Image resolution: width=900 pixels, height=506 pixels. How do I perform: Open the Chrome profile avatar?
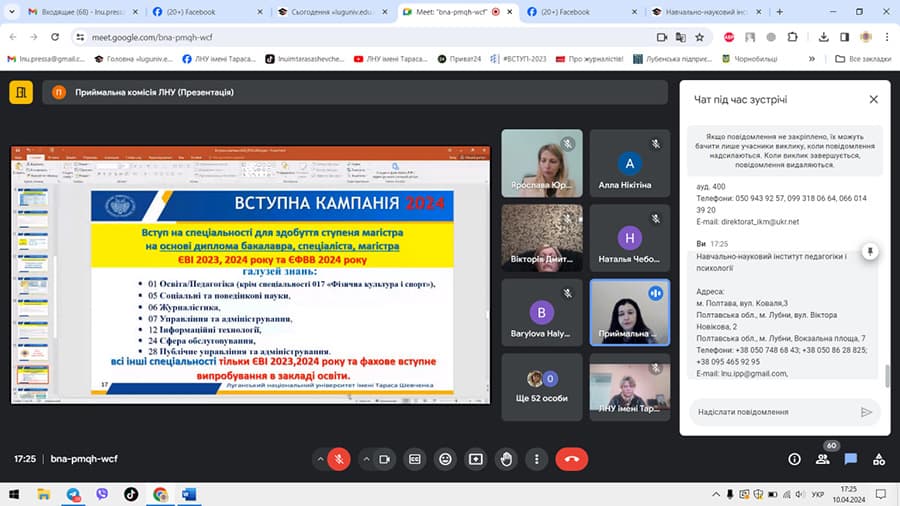tap(866, 37)
